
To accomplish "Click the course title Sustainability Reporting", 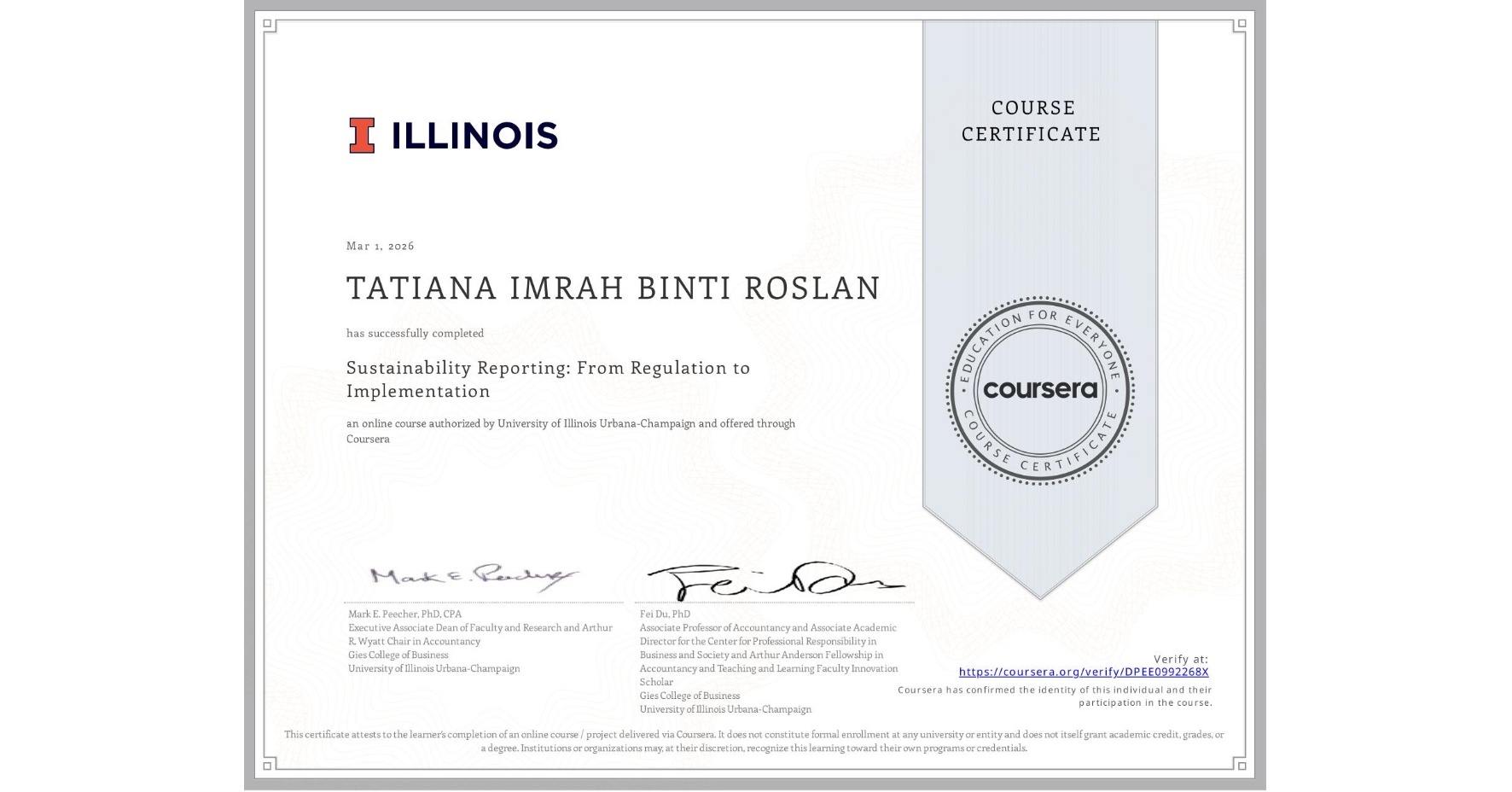I will 549,379.
